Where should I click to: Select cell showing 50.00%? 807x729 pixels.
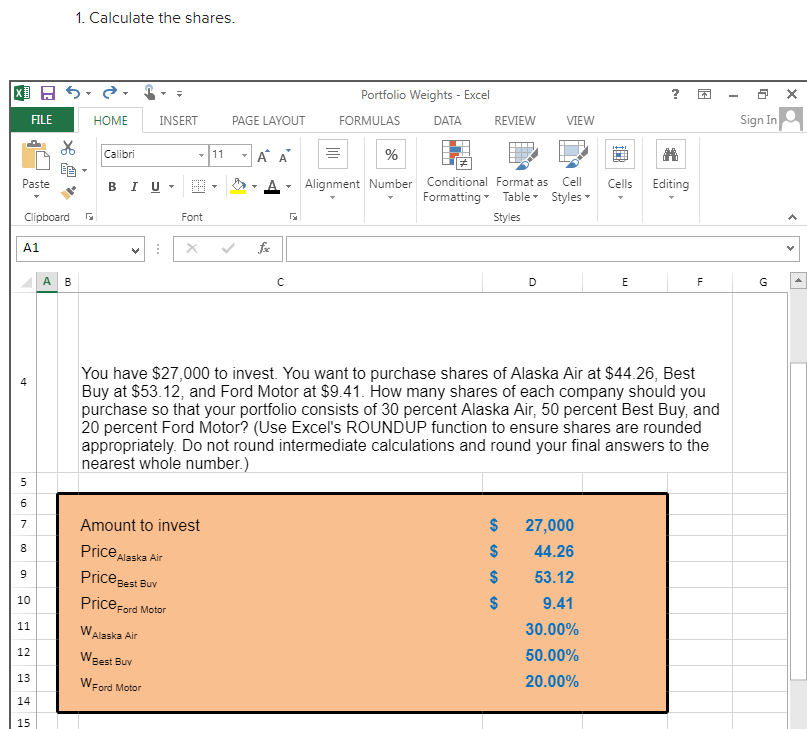tap(532, 655)
